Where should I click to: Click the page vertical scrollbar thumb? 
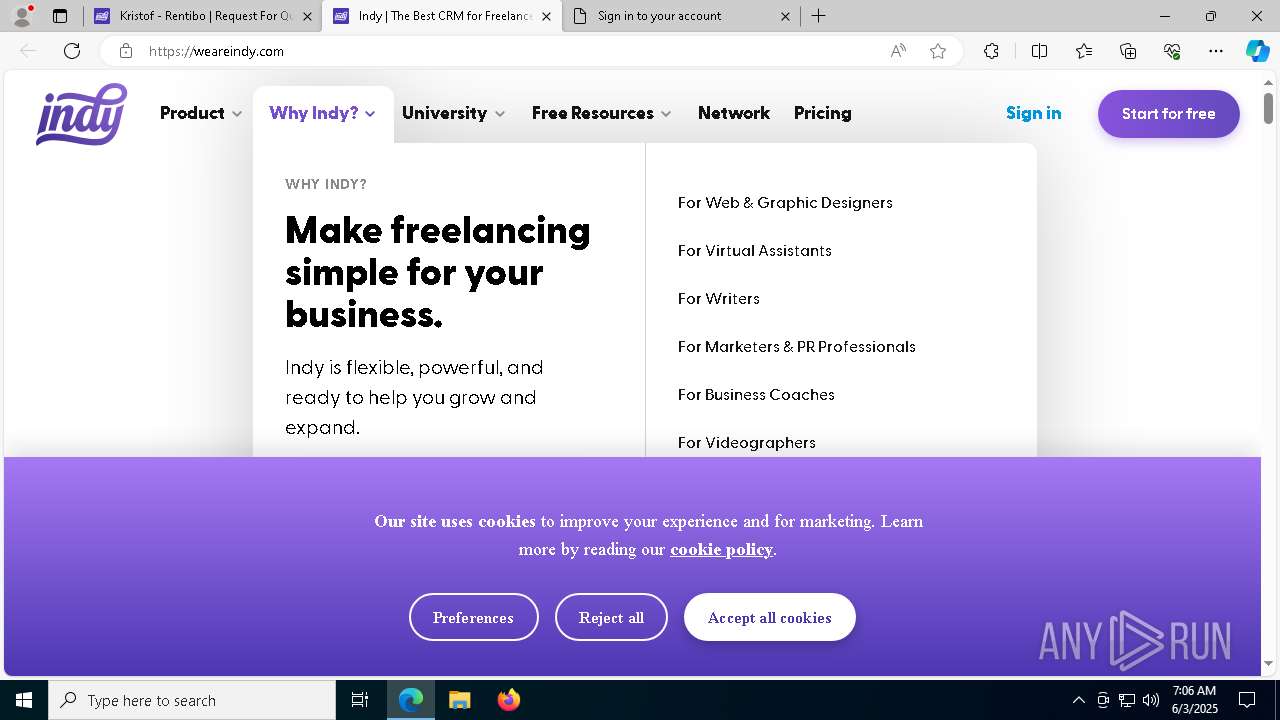(1268, 107)
